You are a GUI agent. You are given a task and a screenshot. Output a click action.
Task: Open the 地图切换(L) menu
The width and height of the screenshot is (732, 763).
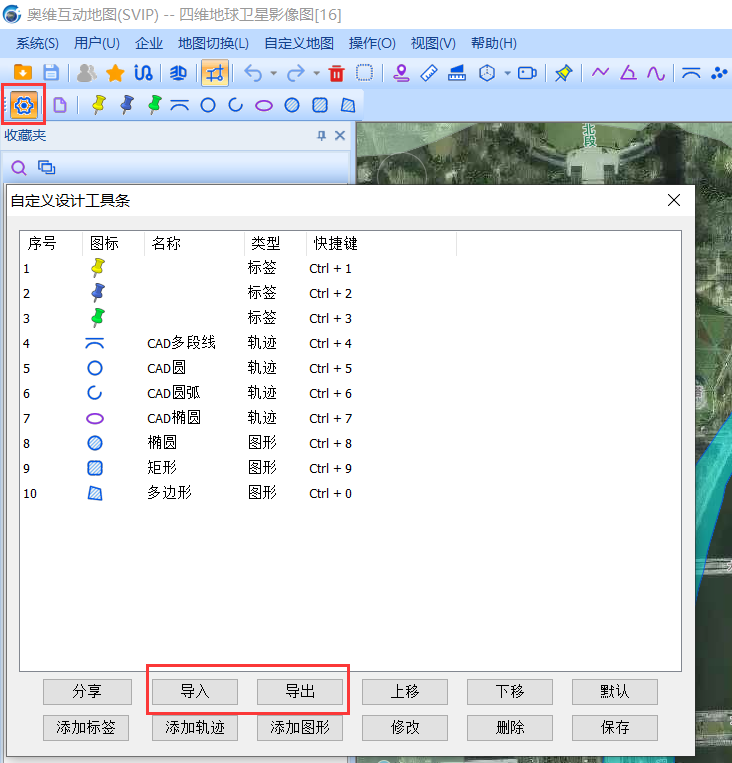pyautogui.click(x=213, y=43)
